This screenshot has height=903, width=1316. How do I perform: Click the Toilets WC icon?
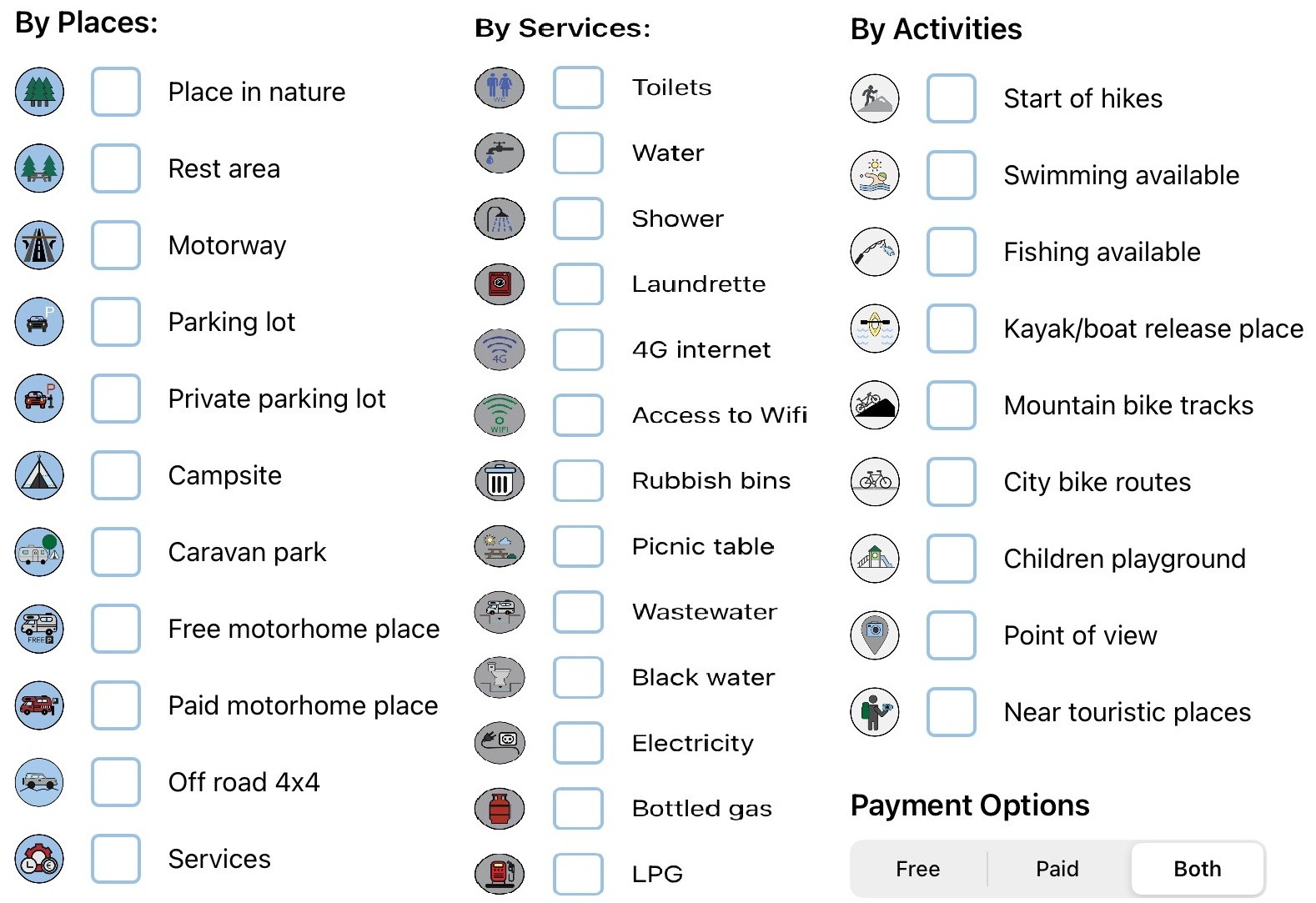(x=499, y=88)
